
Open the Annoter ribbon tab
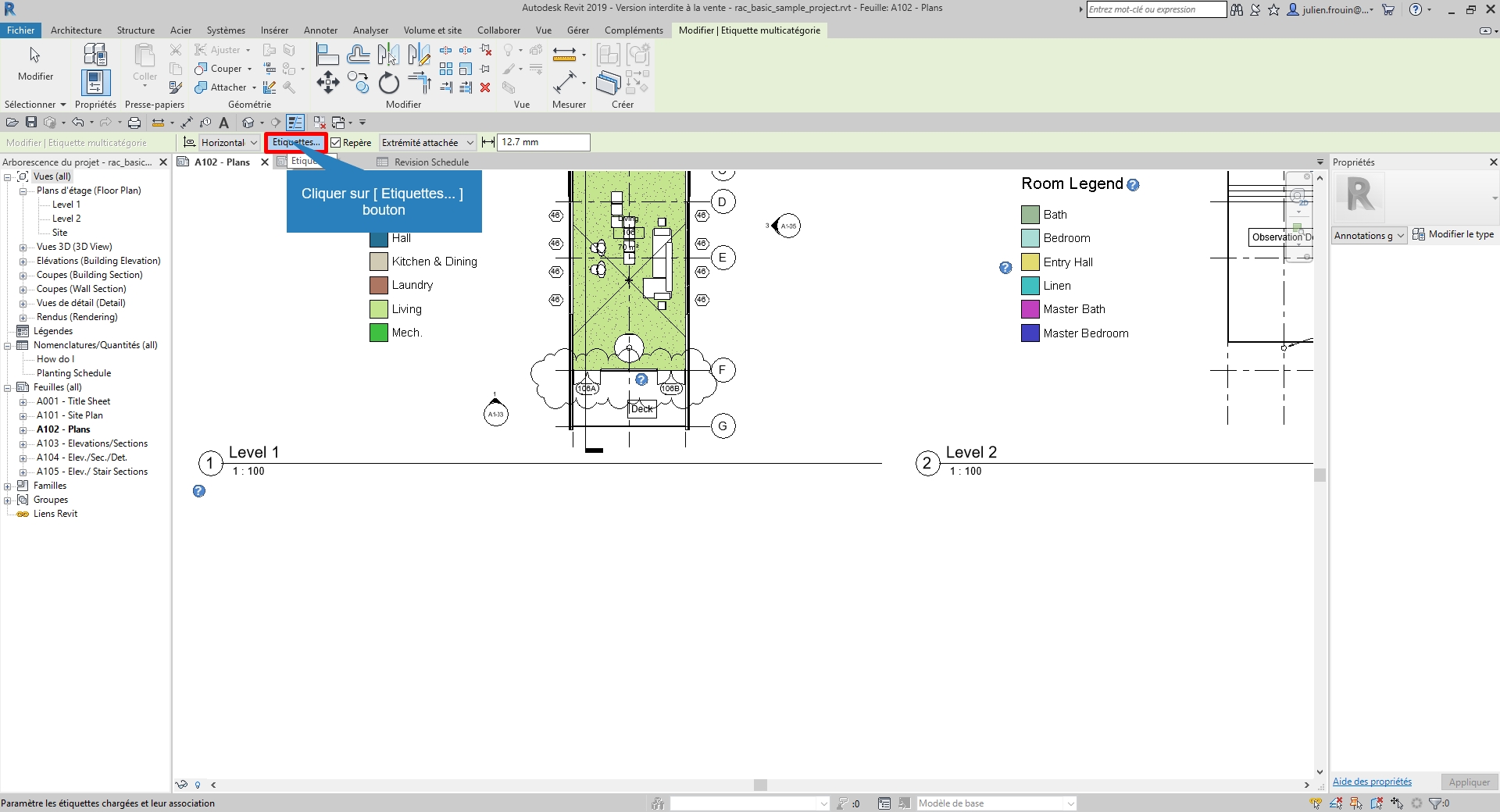pos(320,30)
